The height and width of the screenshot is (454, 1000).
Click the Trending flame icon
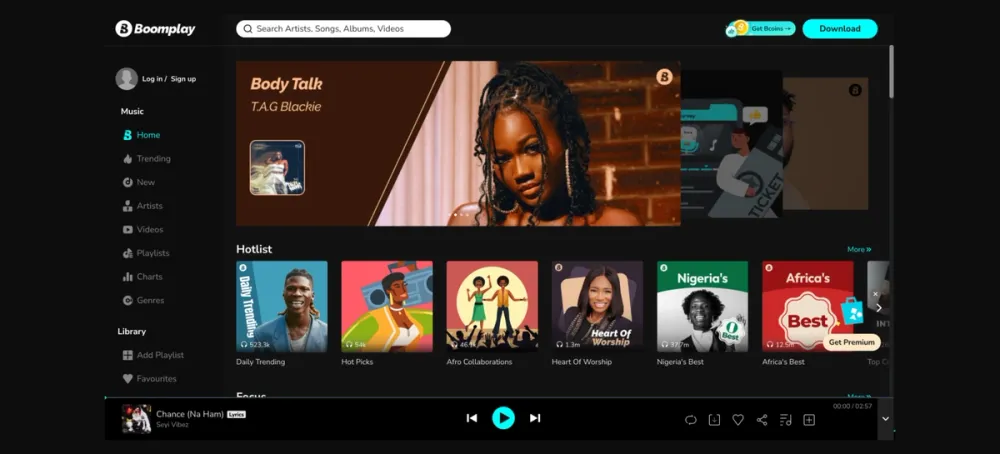point(128,159)
